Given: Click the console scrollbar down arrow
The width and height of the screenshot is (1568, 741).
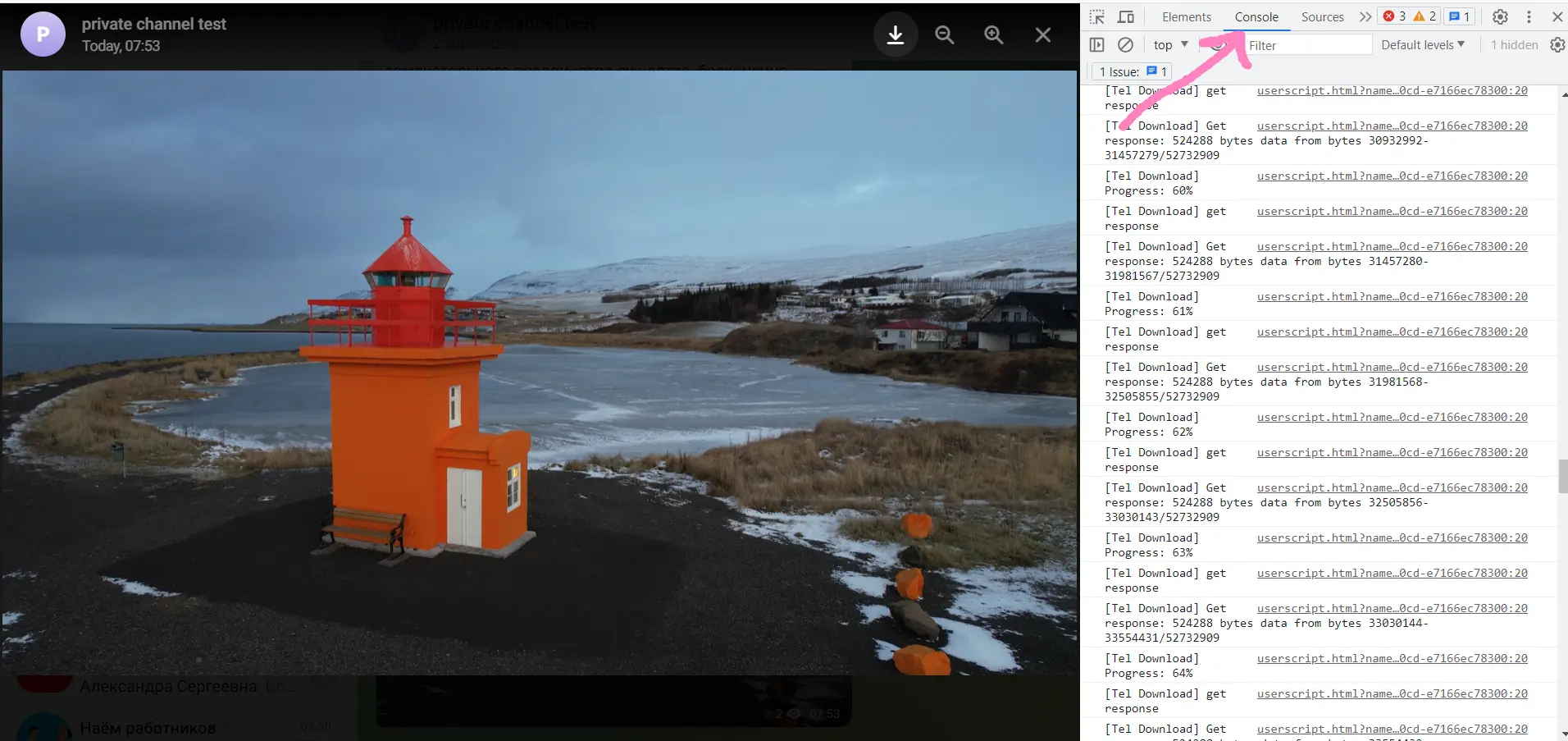Looking at the screenshot, I should coord(1562,733).
